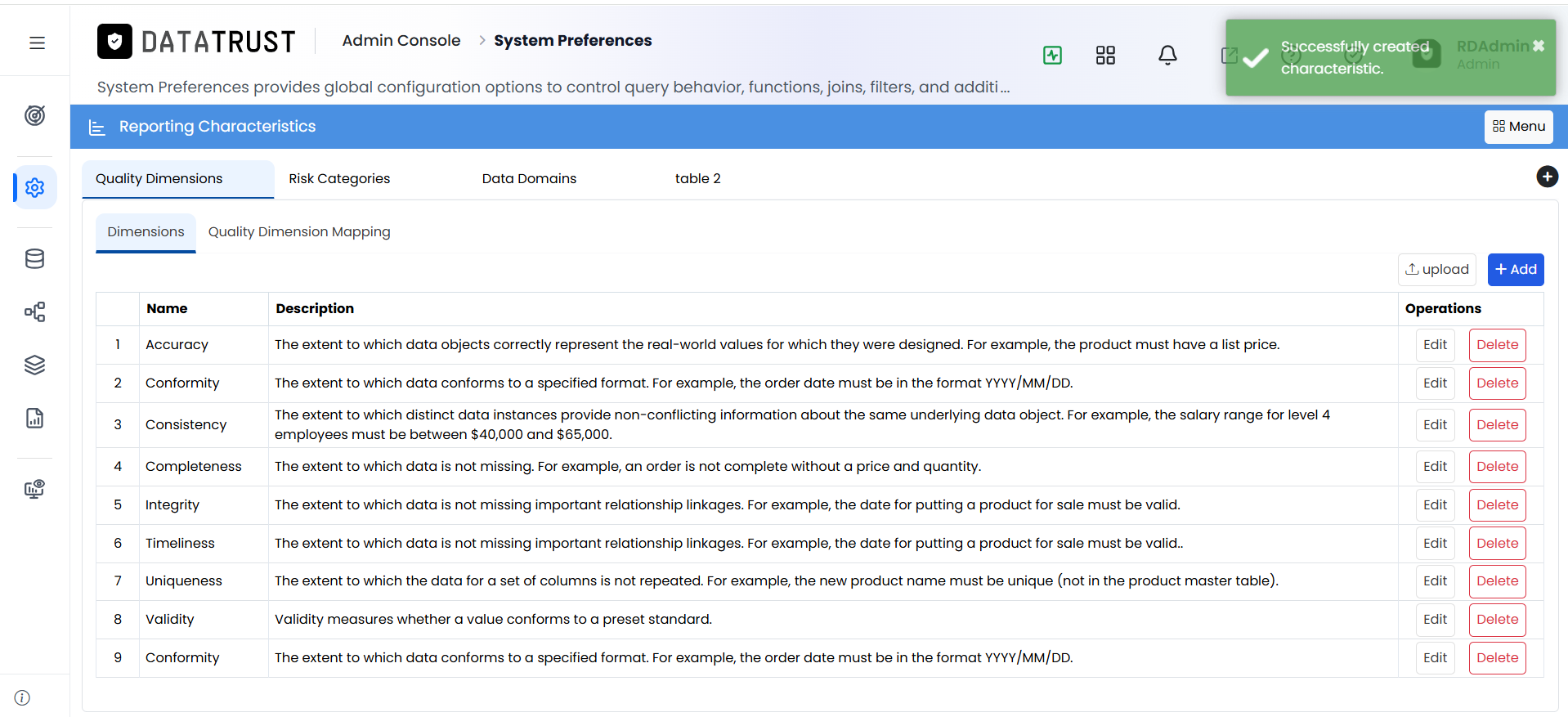This screenshot has height=717, width=1568.
Task: Switch to the Risk Categories tab
Action: coord(339,178)
